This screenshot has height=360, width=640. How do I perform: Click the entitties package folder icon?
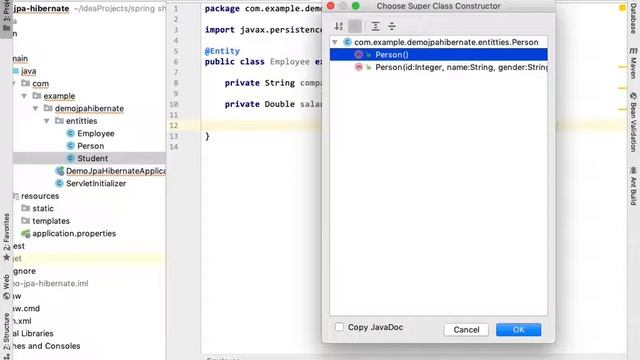click(60, 121)
